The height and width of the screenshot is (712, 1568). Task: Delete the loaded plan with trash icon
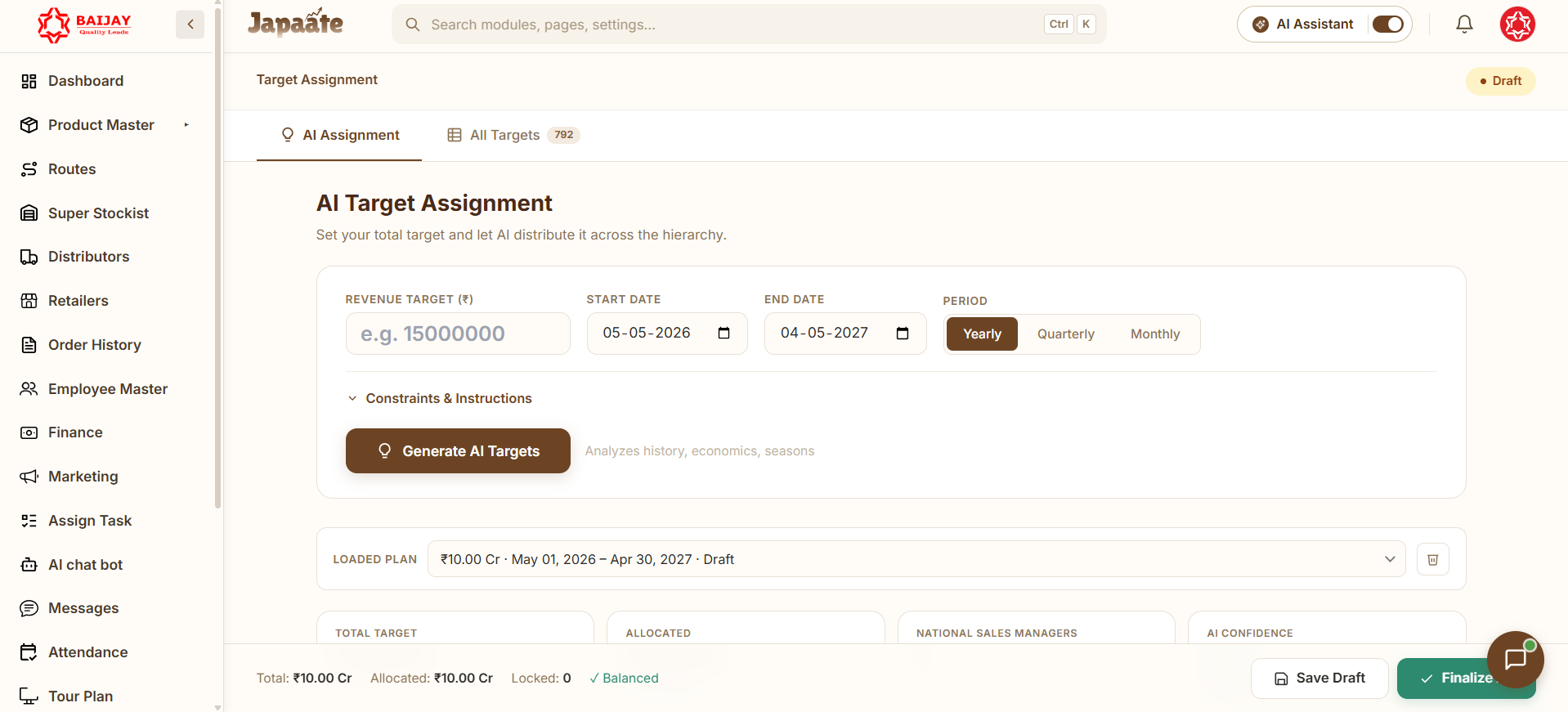[x=1432, y=559]
